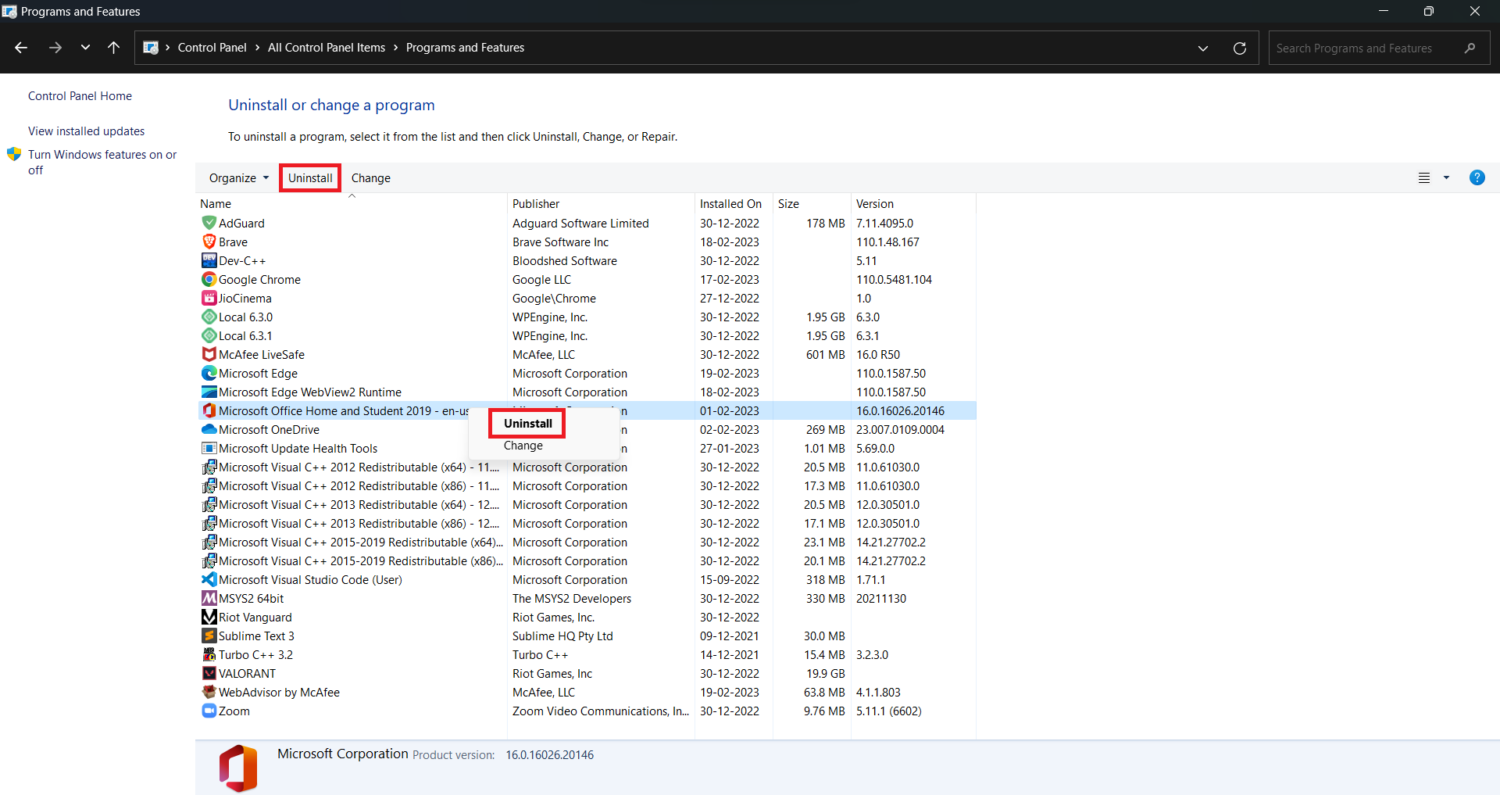Image resolution: width=1500 pixels, height=795 pixels.
Task: Select the Microsoft Office Home and Student 2019 row
Action: tap(587, 411)
